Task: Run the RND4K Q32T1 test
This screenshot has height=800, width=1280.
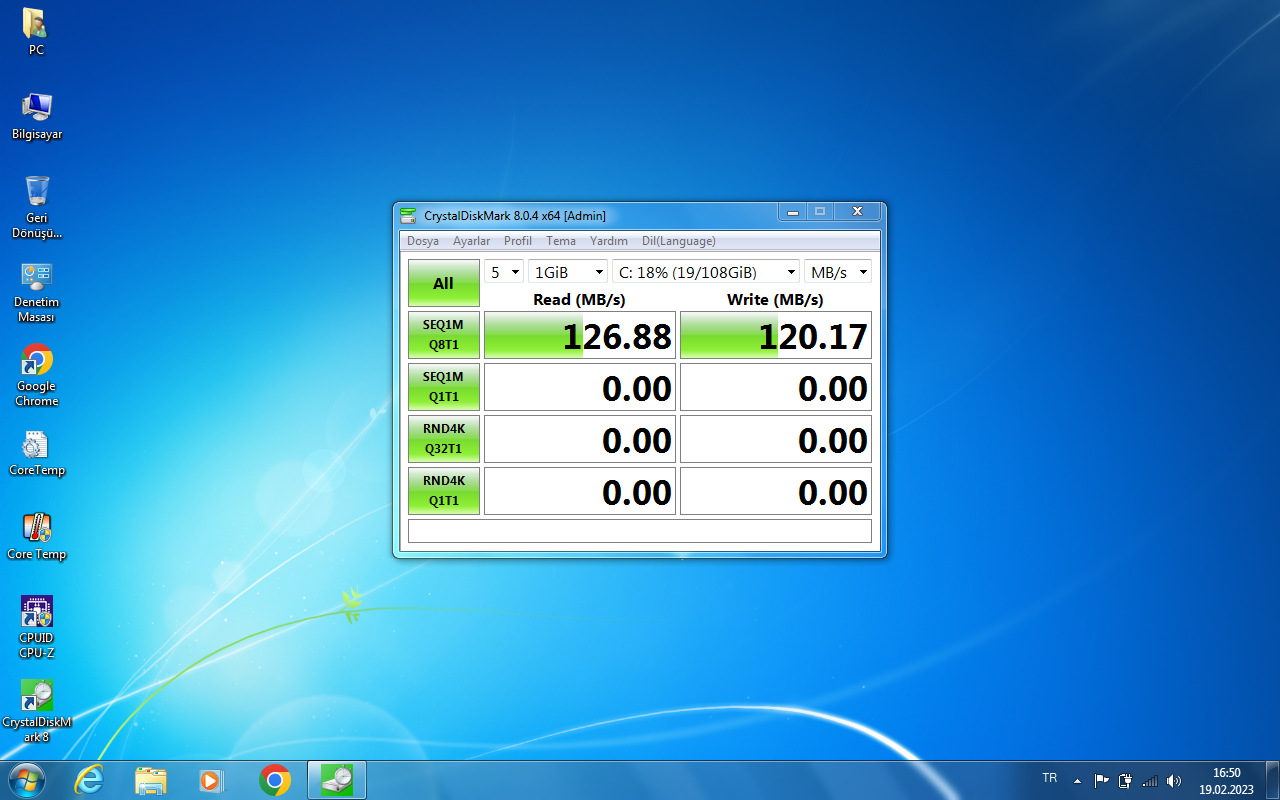Action: pos(444,439)
